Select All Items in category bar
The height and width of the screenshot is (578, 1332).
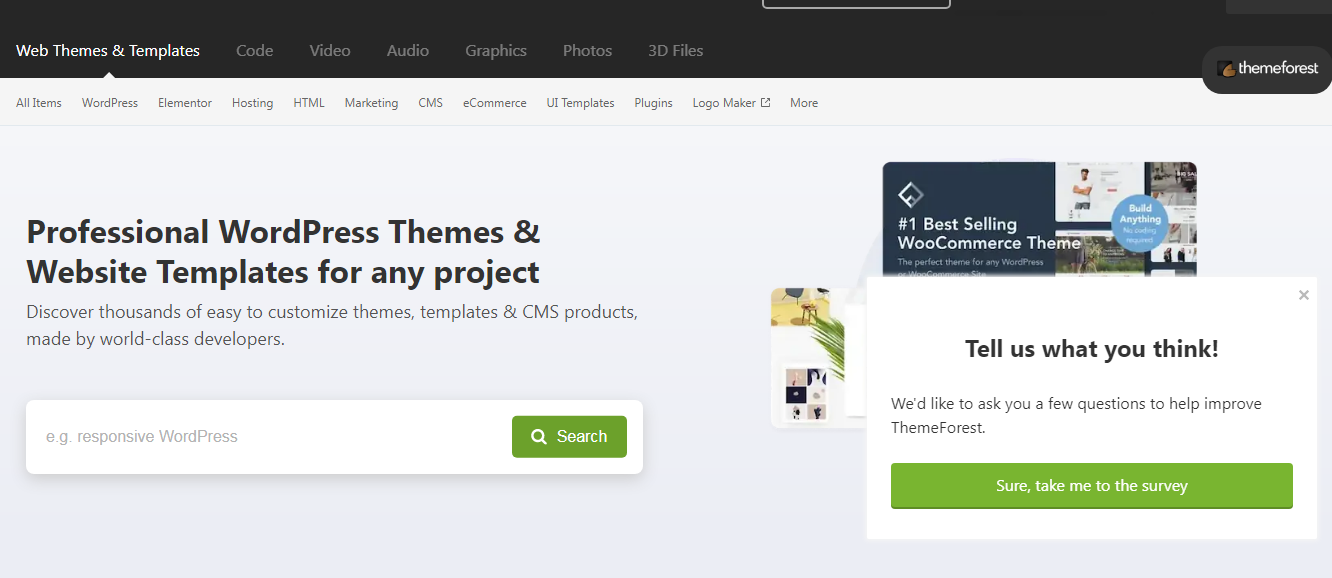tap(39, 103)
